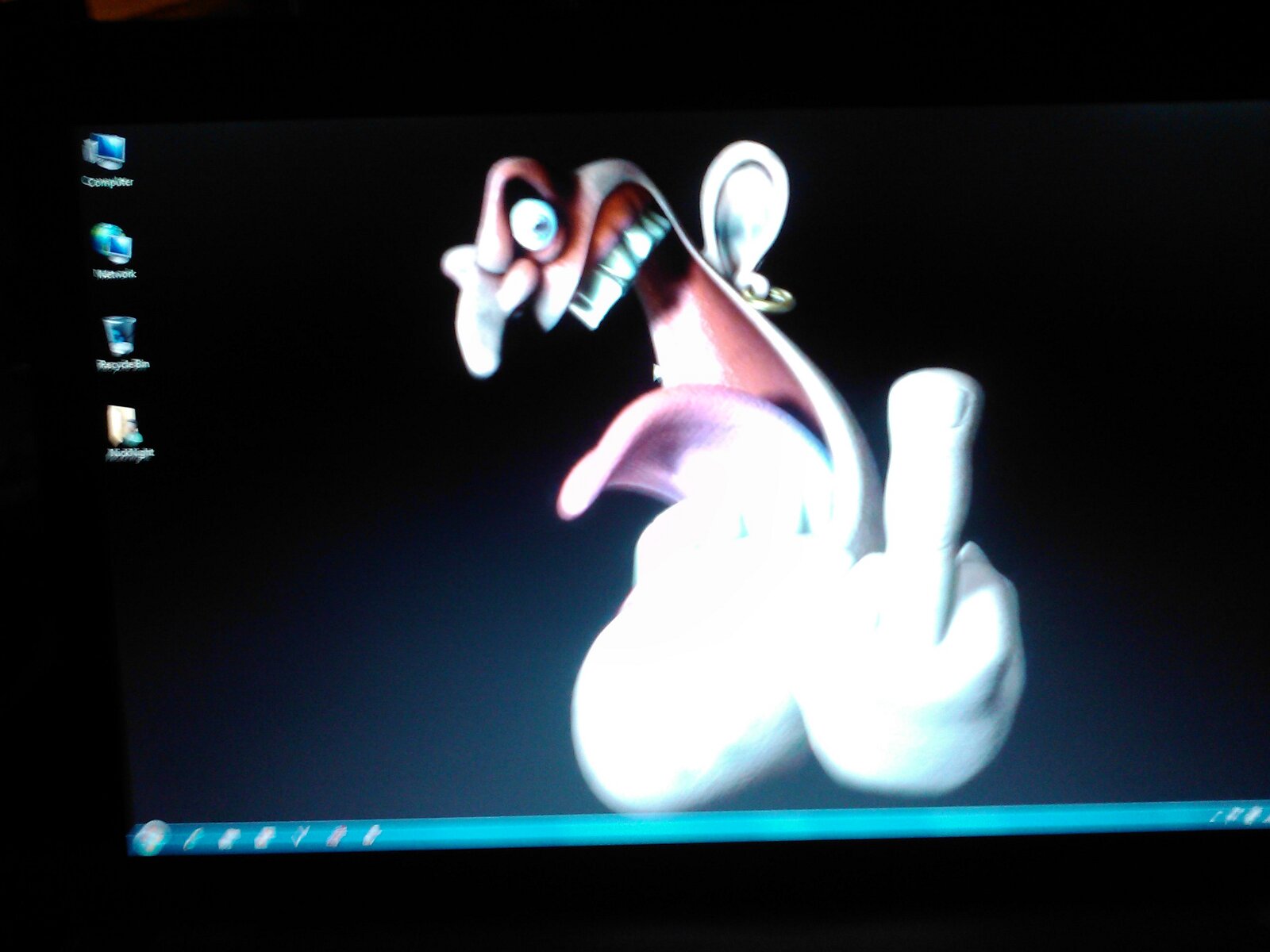This screenshot has width=1270, height=952.
Task: Click the wallpaper character's bulging eye
Action: point(533,225)
